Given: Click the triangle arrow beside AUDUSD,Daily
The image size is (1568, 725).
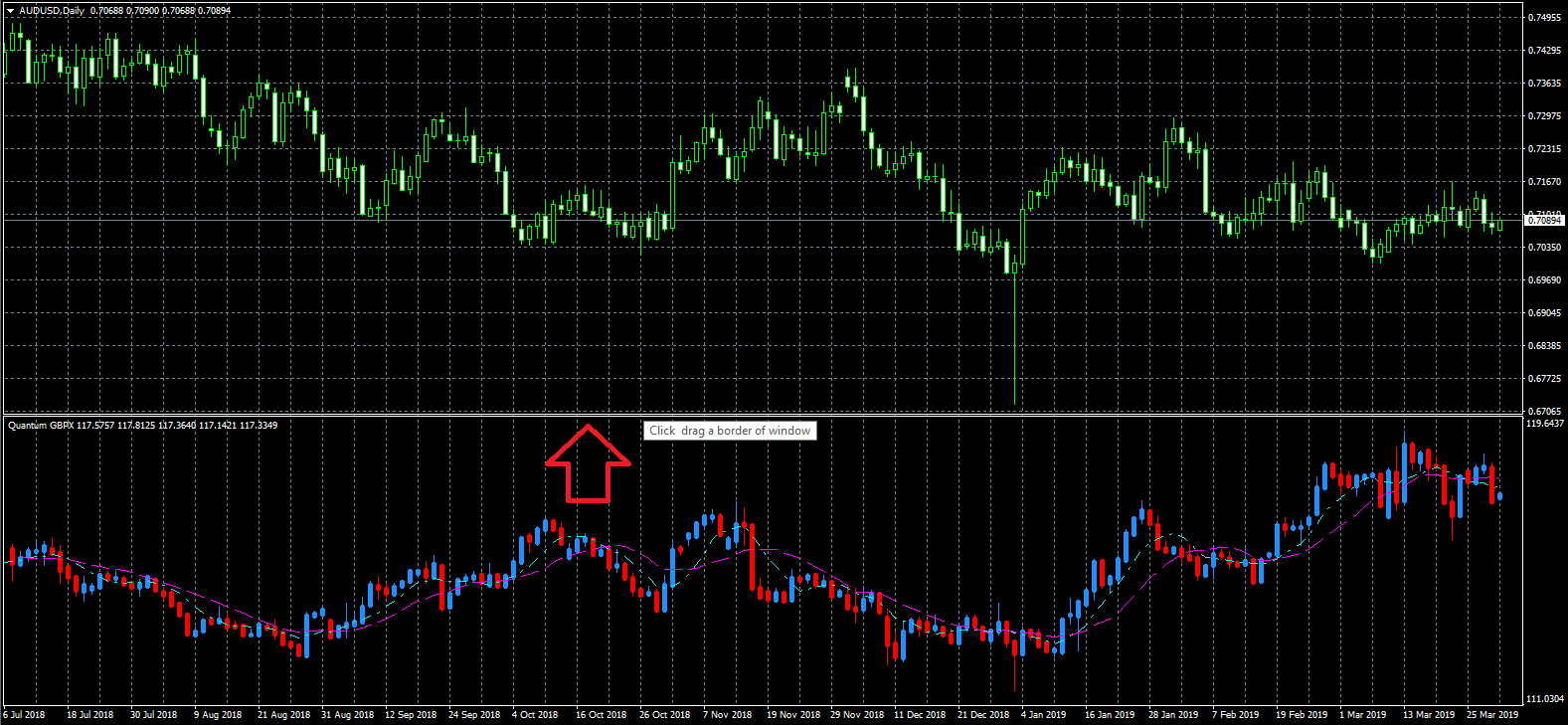Looking at the screenshot, I should click(10, 11).
